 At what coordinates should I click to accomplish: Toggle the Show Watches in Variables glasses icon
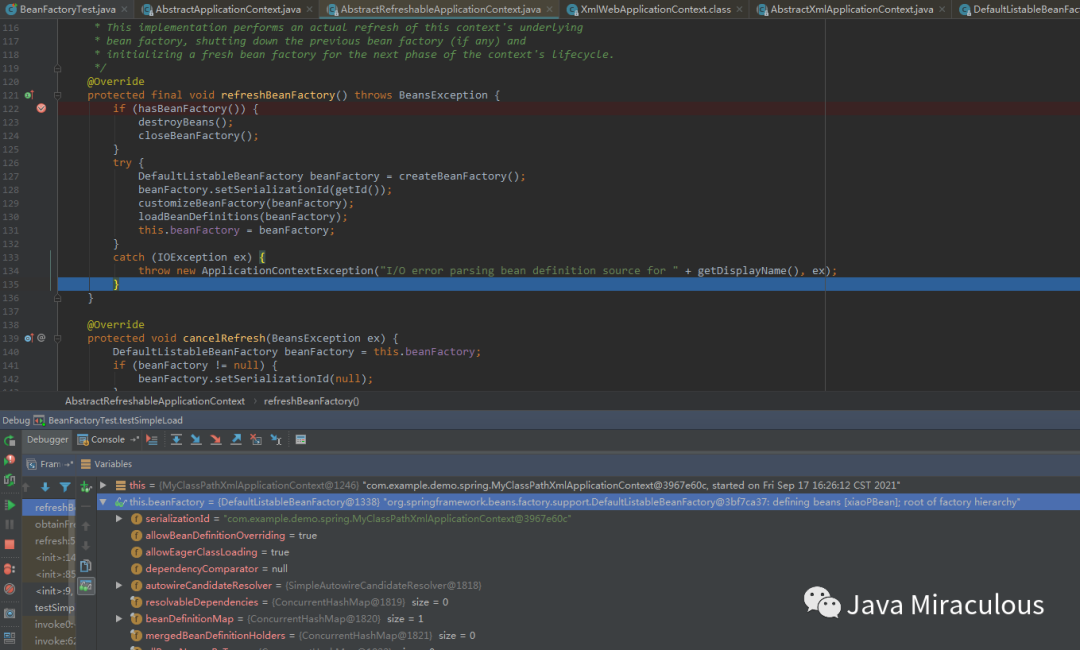coord(86,586)
